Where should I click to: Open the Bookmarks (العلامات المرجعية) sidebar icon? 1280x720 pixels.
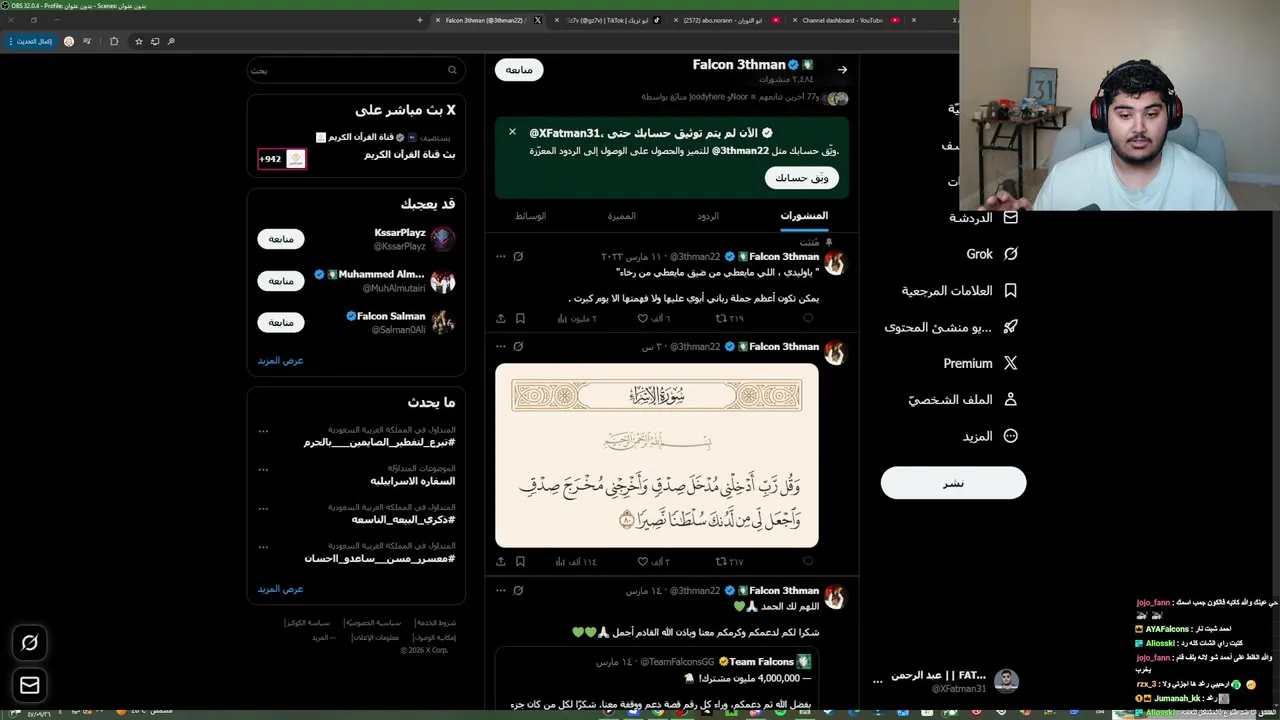click(1010, 290)
